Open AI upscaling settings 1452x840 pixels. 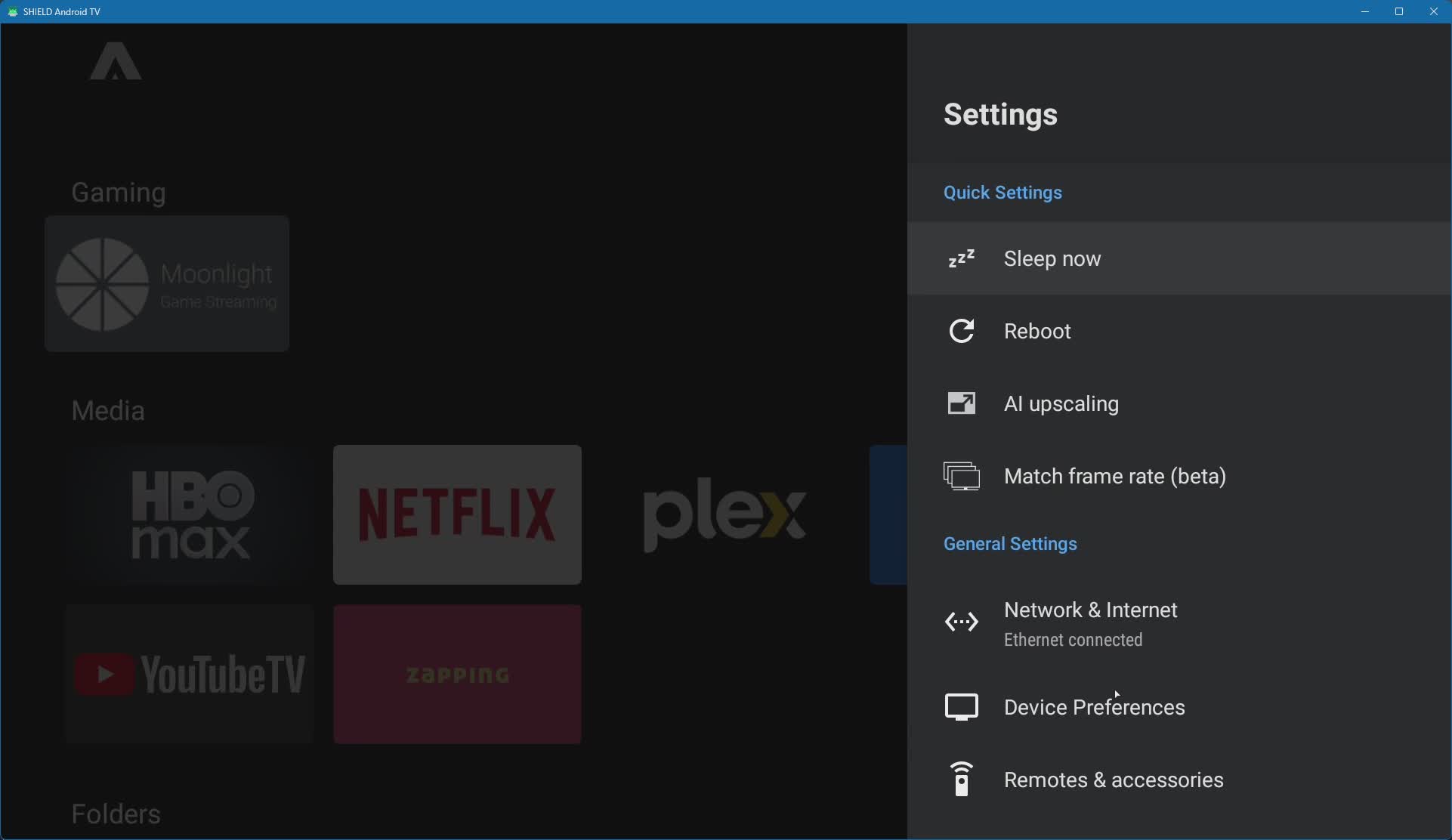coord(1061,404)
